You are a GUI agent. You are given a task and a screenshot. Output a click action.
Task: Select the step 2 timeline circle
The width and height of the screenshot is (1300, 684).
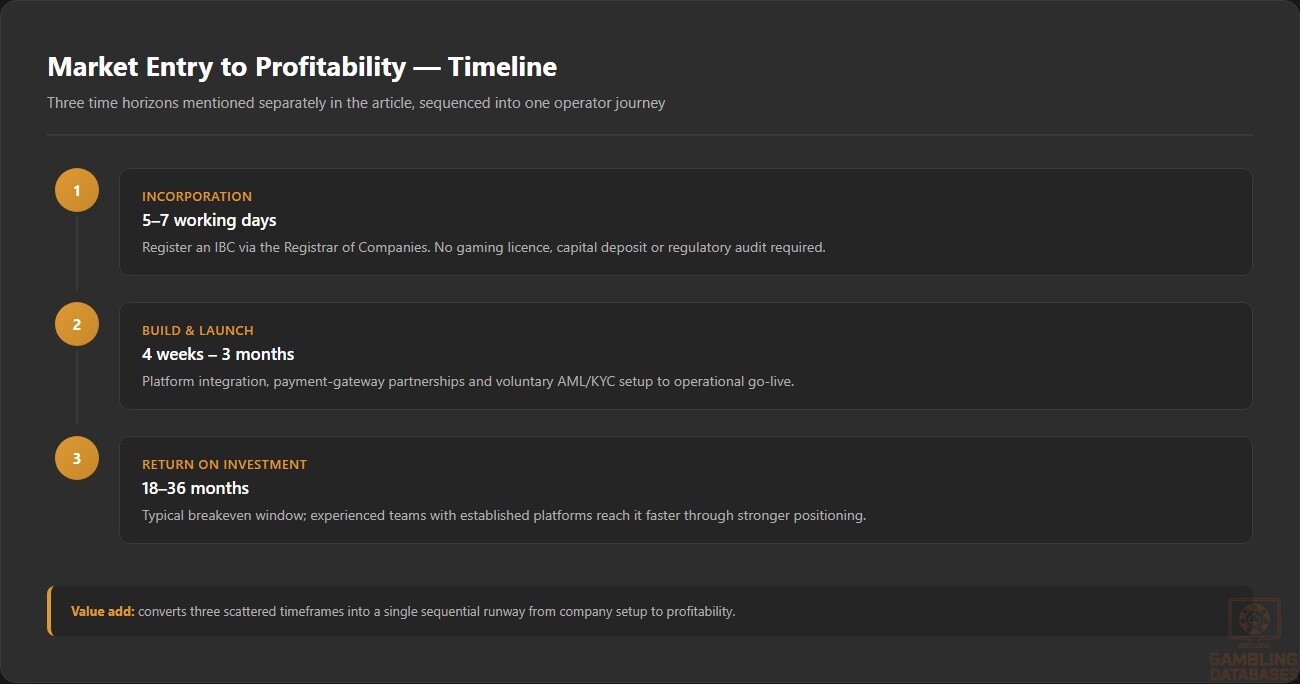[x=77, y=324]
